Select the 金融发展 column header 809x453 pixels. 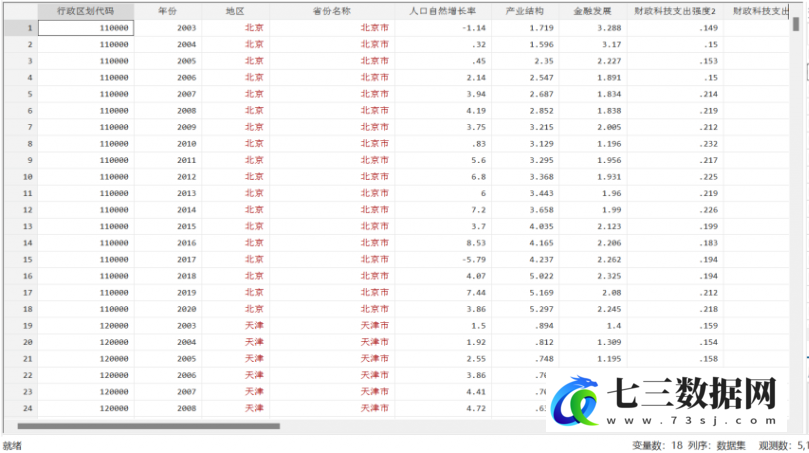point(593,11)
